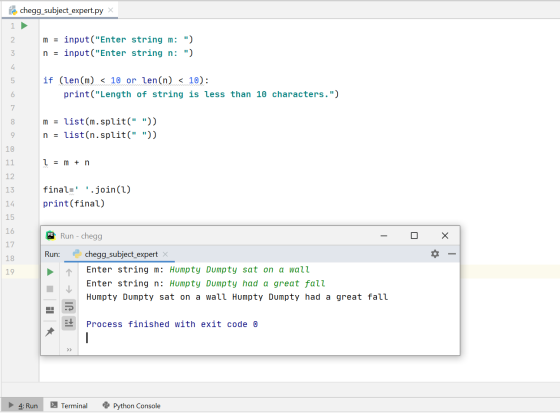Click the output line 'Humpty Dumpty sat on a wall Humpty Dumpty...'

[237, 297]
